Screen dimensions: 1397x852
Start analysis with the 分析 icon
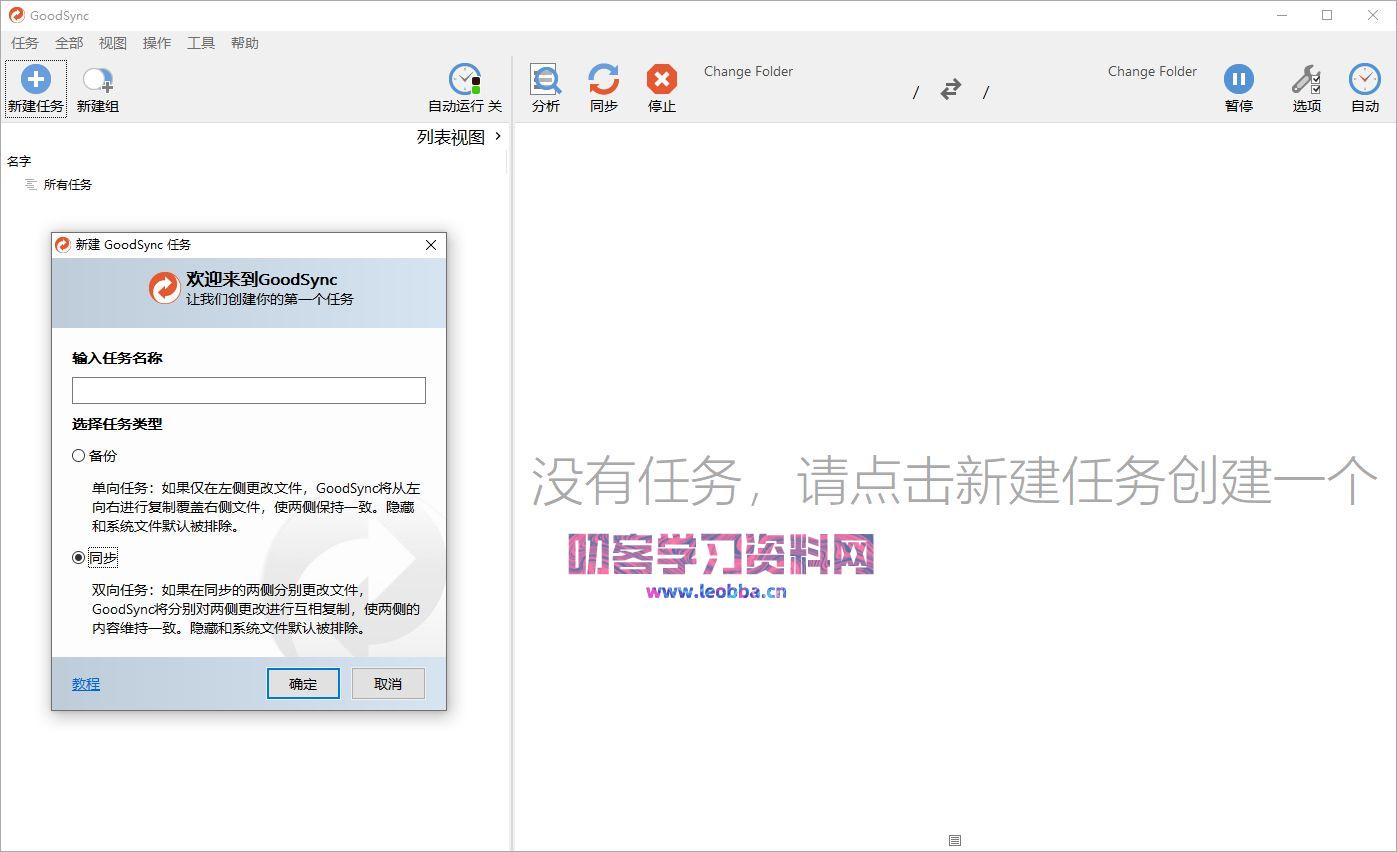(x=545, y=87)
